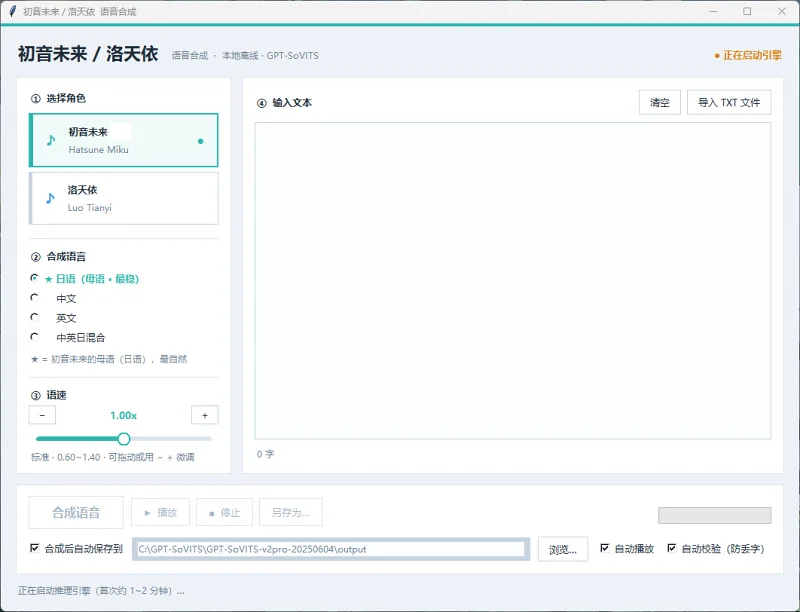The height and width of the screenshot is (612, 800).
Task: Click the ★ = 初音未来的母语 note
Action: click(109, 359)
